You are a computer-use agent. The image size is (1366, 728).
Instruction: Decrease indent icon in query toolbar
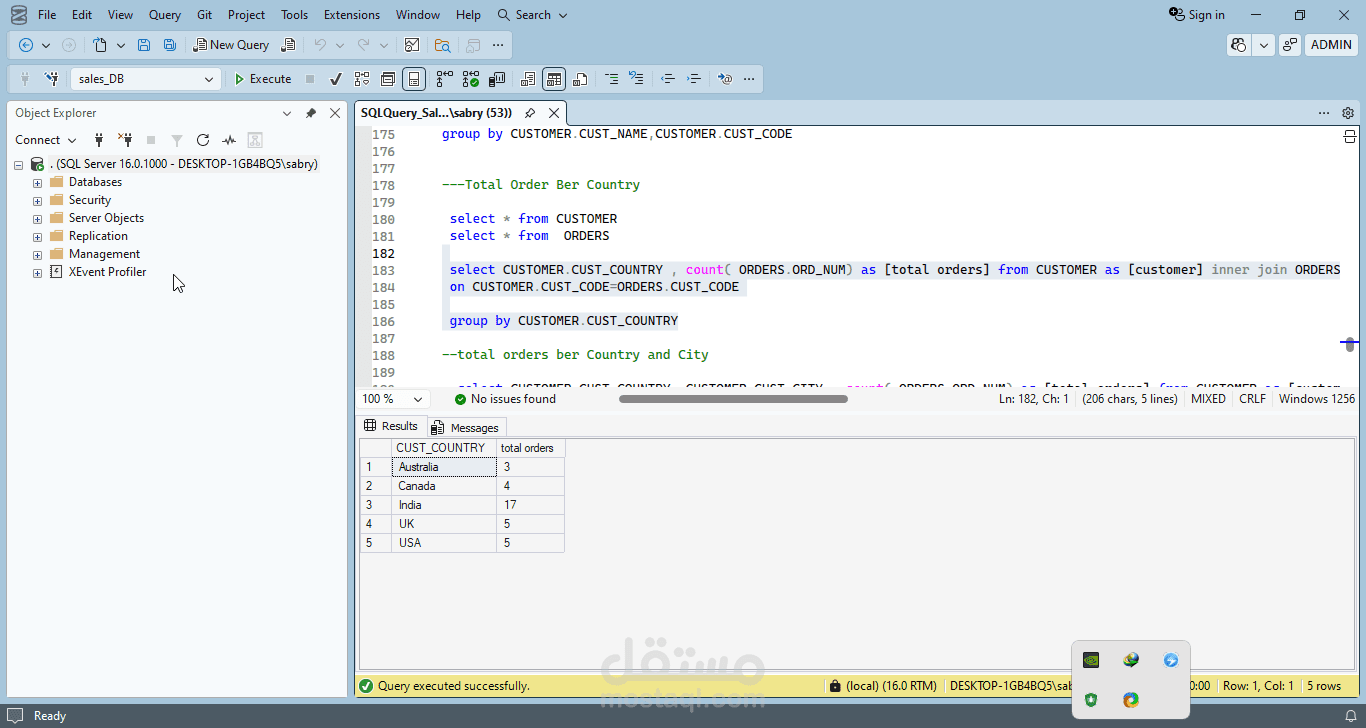click(668, 79)
